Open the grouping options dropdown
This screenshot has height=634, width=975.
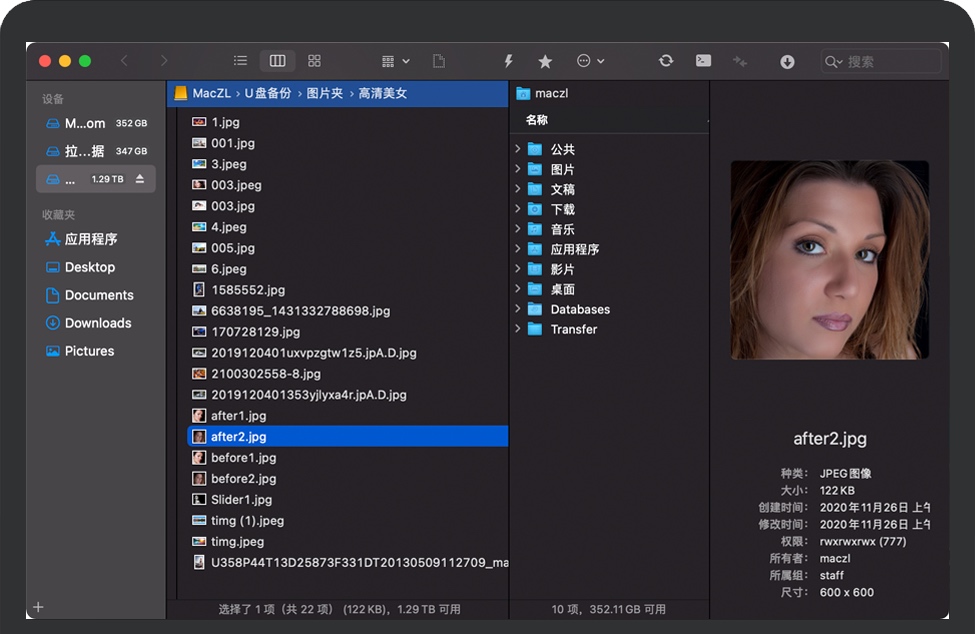396,61
